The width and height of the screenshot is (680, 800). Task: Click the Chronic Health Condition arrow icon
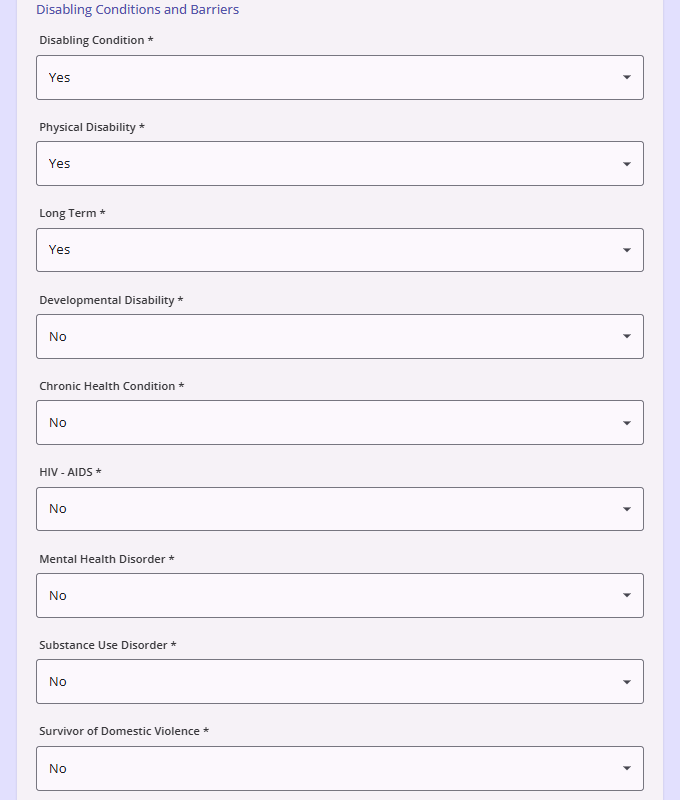(627, 423)
